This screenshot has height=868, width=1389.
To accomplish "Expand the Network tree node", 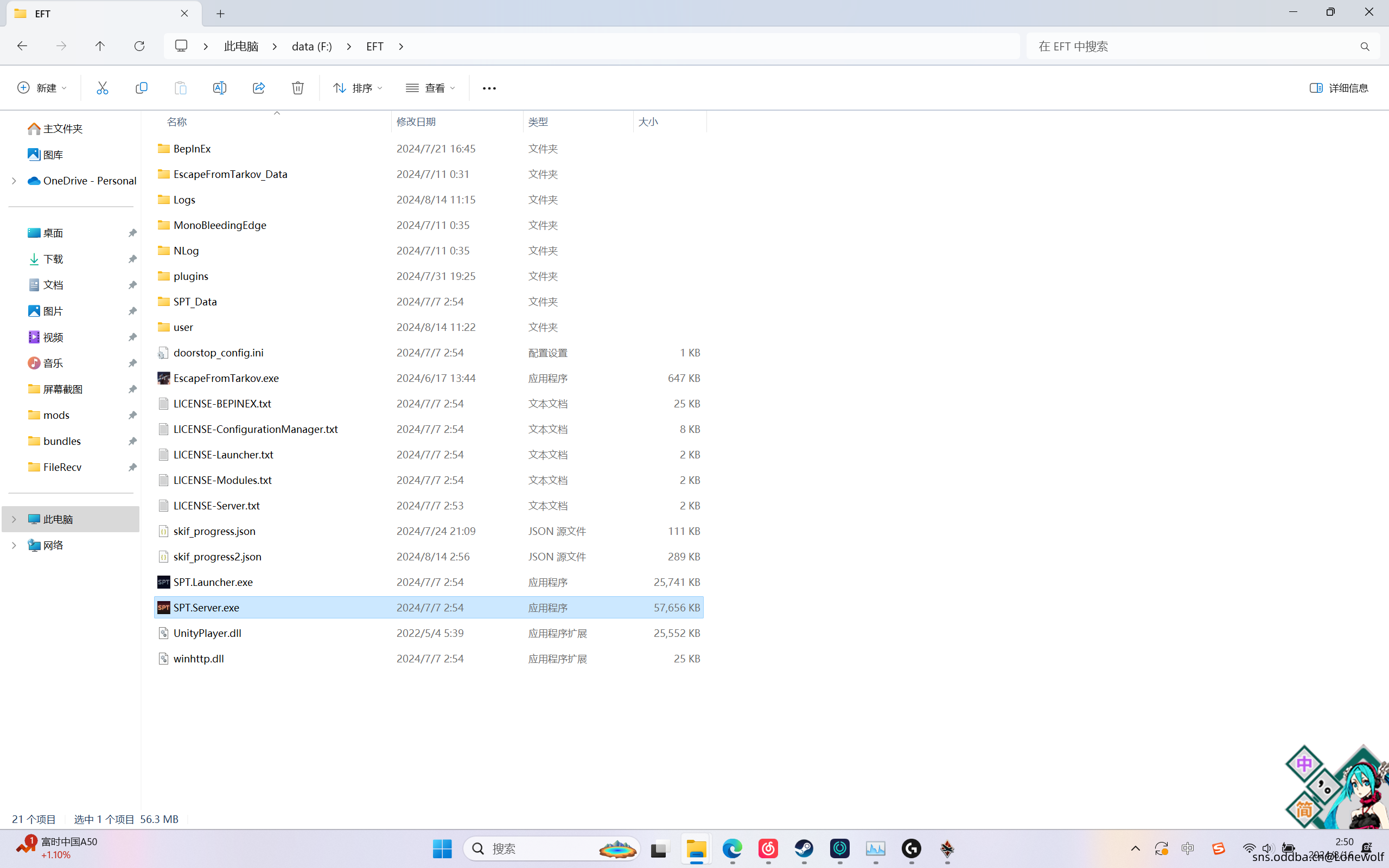I will [14, 545].
